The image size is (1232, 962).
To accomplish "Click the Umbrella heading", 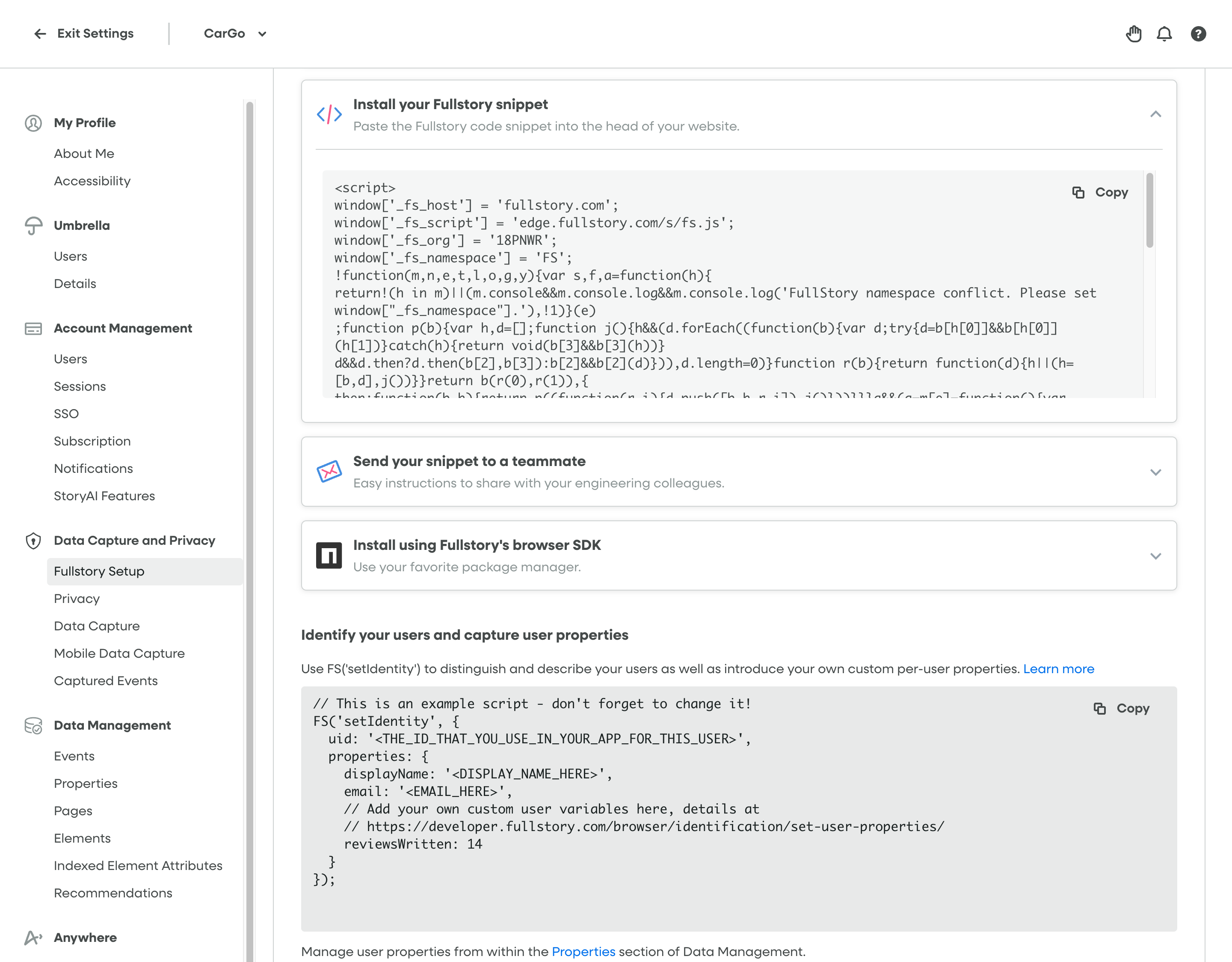I will [82, 226].
